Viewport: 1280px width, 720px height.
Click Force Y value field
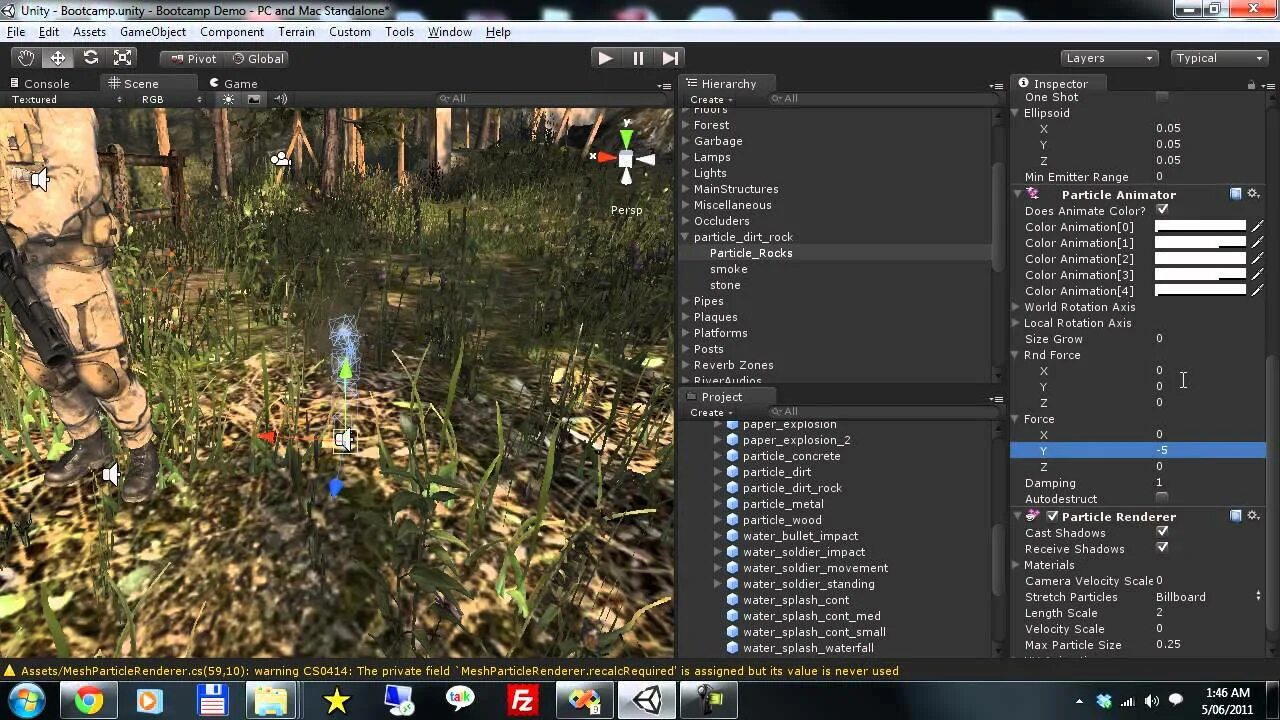(1209, 450)
